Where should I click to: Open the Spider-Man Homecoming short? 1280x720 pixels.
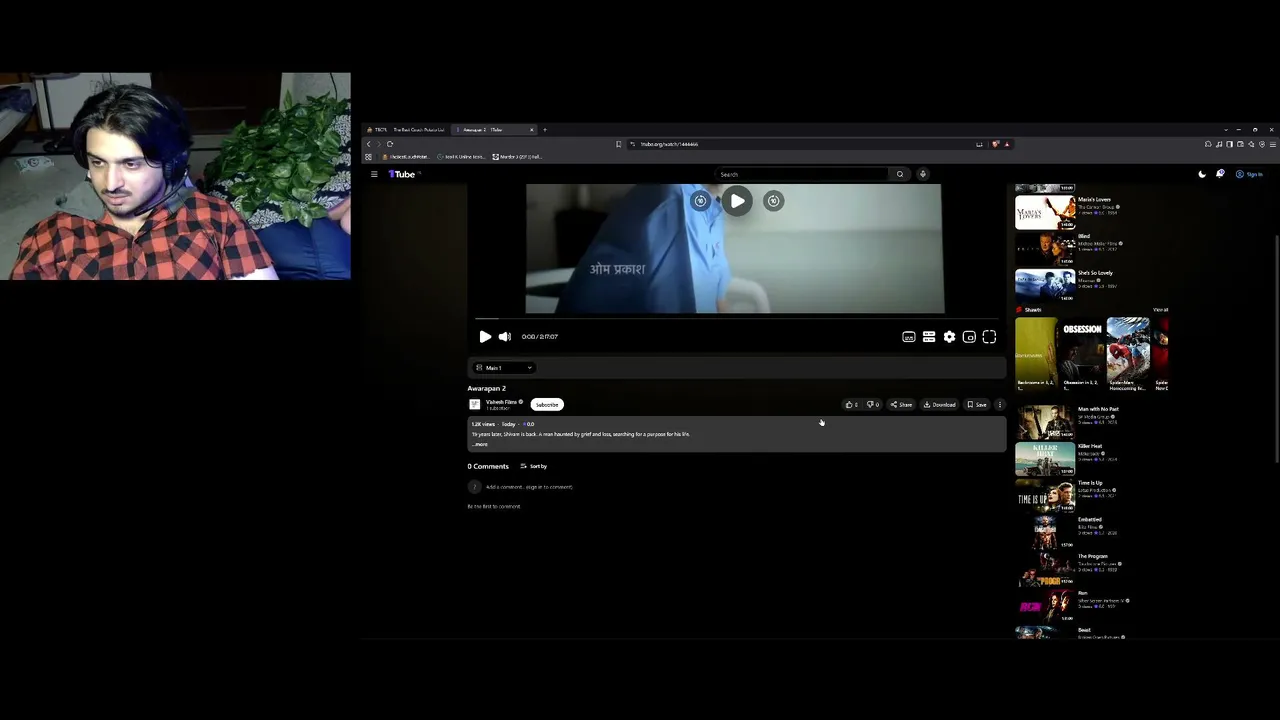click(x=1128, y=354)
